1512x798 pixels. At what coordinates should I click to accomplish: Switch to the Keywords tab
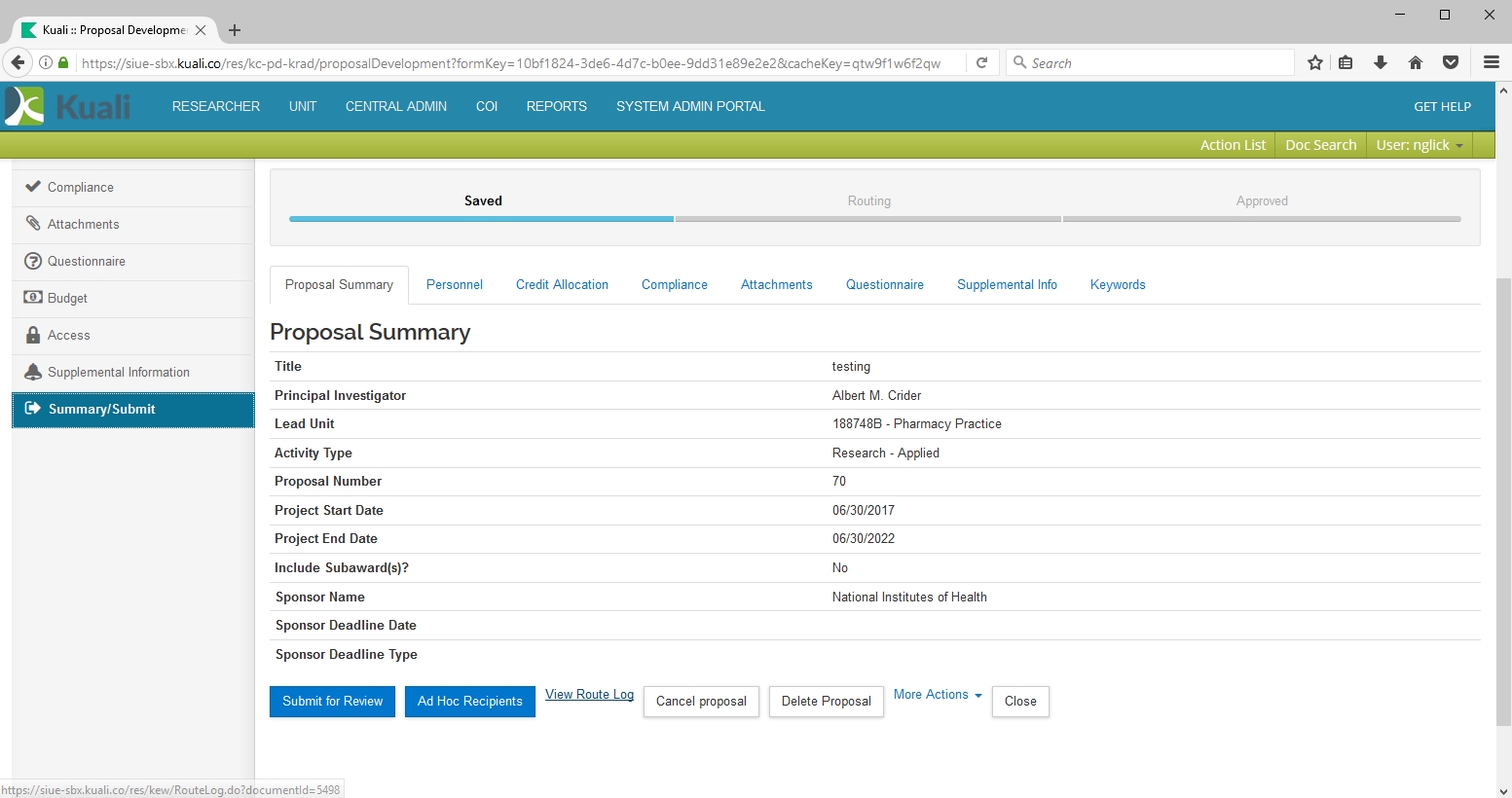click(1118, 285)
